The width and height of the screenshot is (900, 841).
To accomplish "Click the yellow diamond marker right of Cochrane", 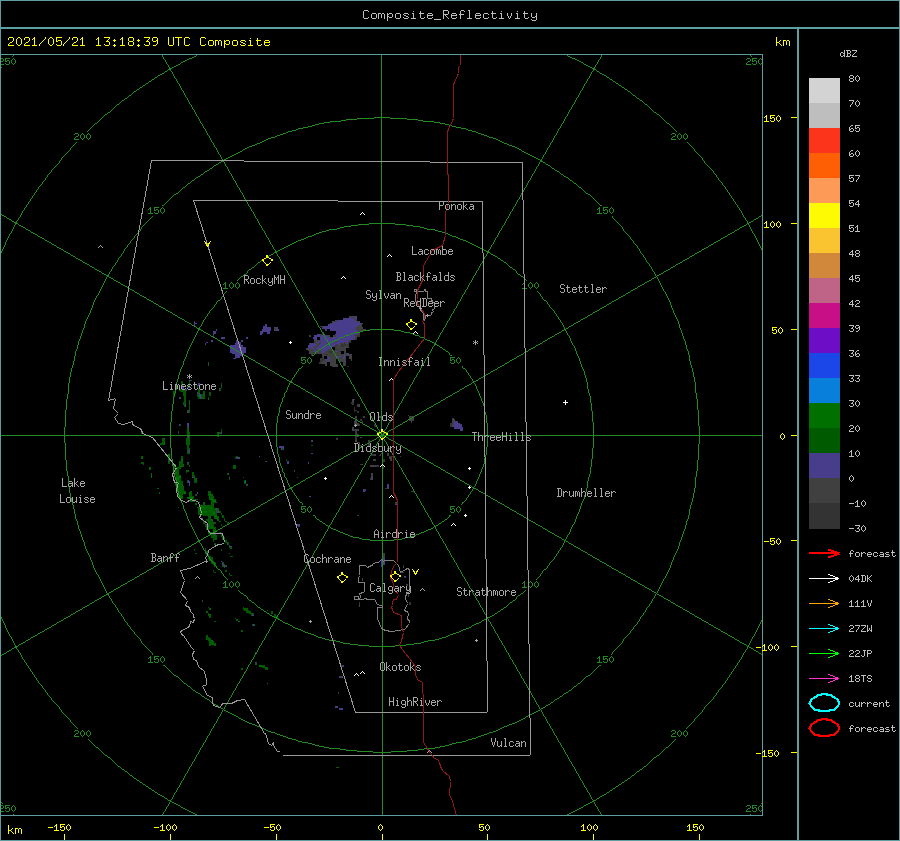I will (343, 578).
